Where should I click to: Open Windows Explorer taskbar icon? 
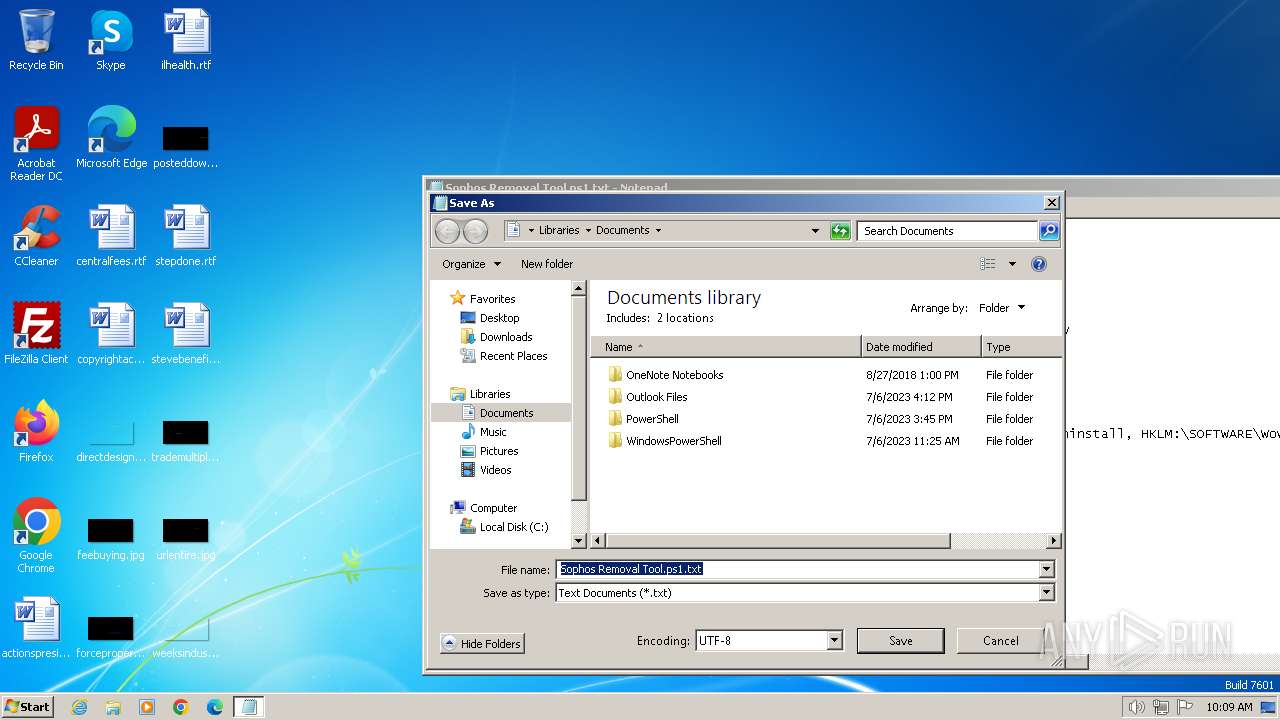(x=113, y=707)
